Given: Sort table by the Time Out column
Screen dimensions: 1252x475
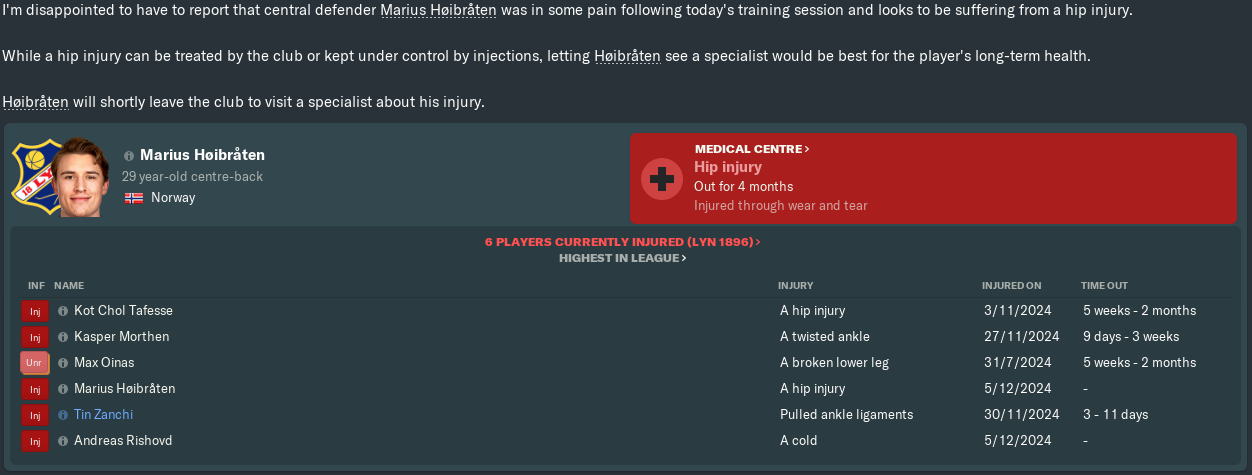Looking at the screenshot, I should [1104, 286].
